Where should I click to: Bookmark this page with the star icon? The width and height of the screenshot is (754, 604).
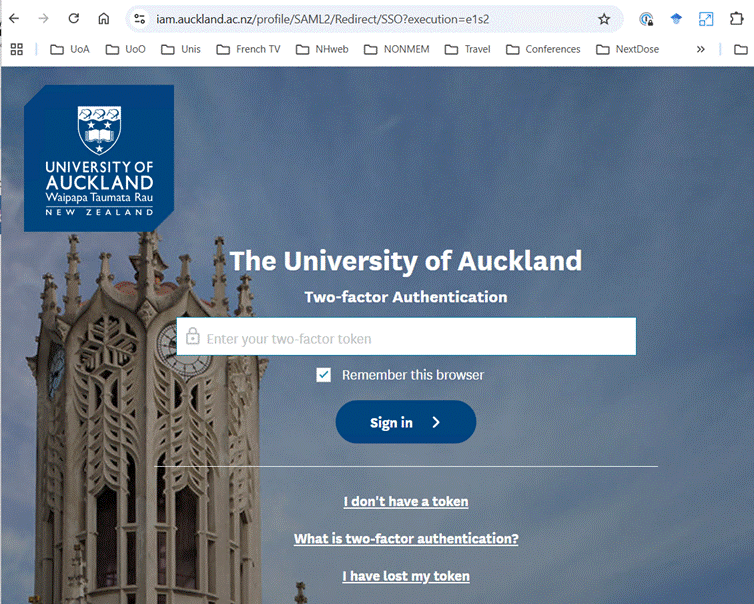(x=604, y=19)
